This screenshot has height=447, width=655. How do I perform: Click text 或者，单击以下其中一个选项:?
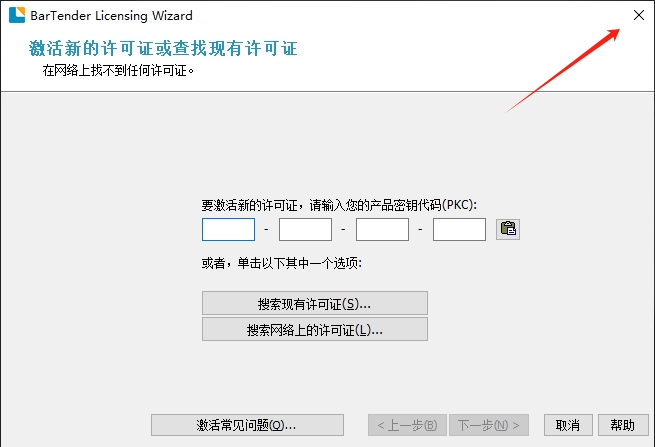click(282, 263)
